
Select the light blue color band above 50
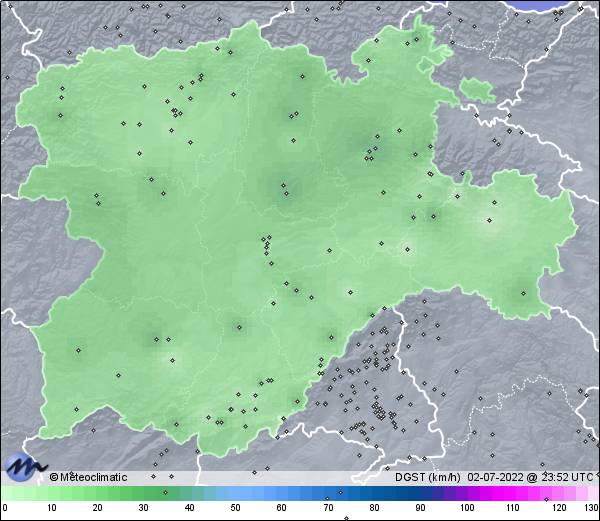[x=235, y=493]
